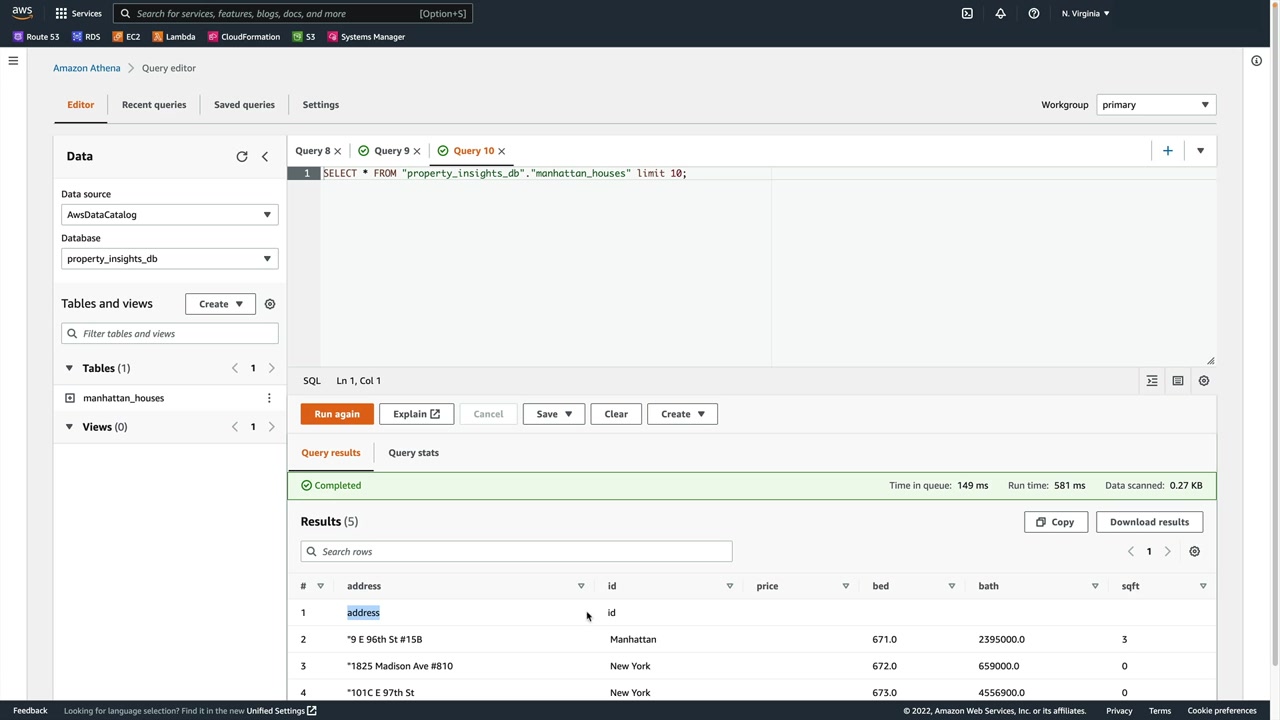Close the Query 10 tab
The height and width of the screenshot is (720, 1280).
point(502,151)
